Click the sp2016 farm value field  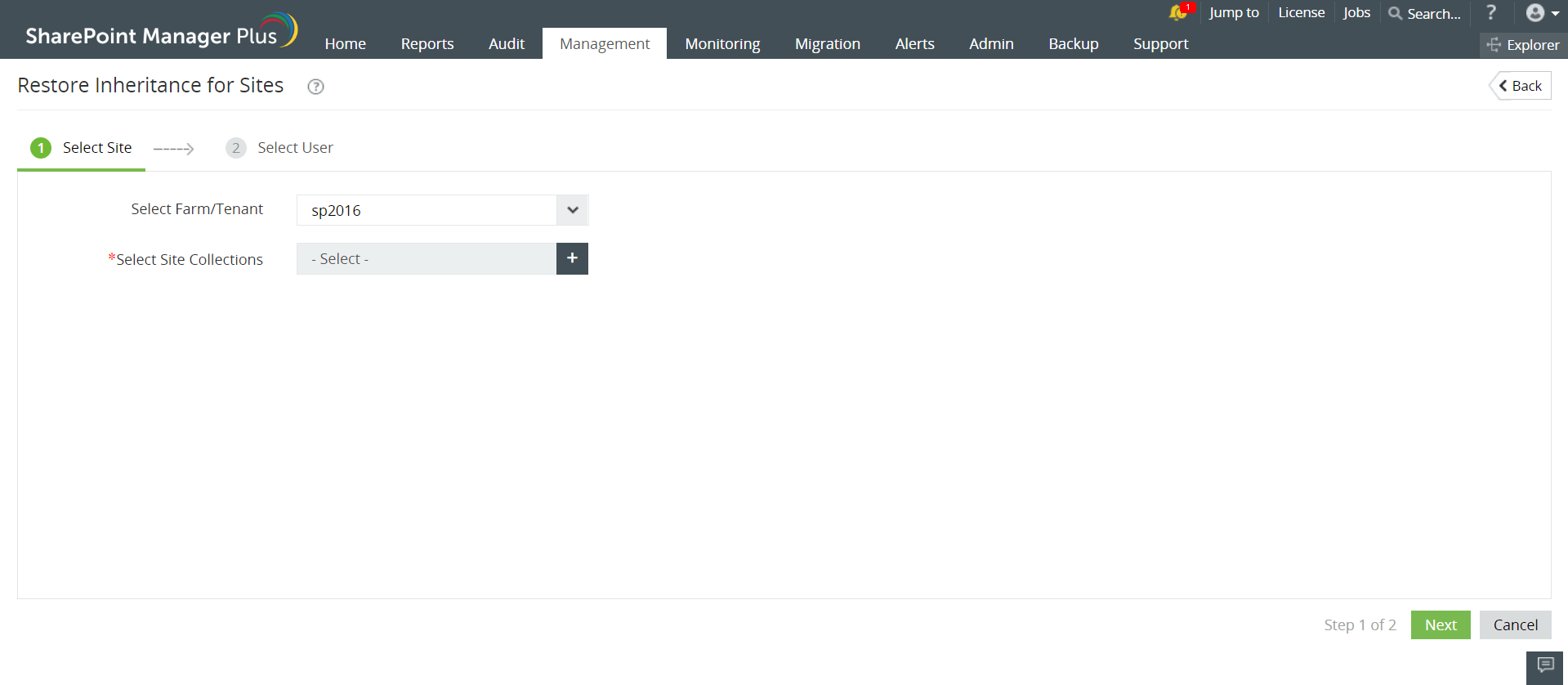pyautogui.click(x=427, y=210)
